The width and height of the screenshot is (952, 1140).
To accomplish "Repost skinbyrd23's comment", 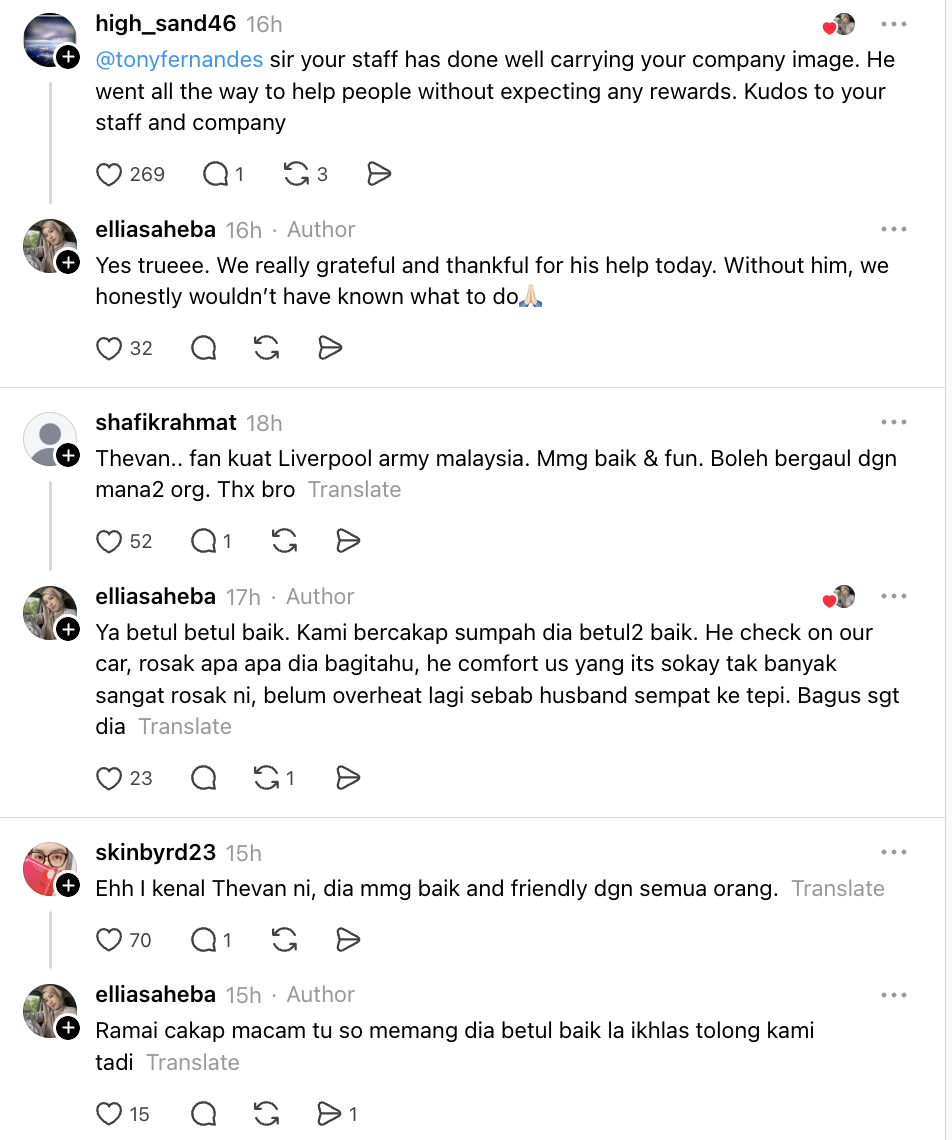I will pyautogui.click(x=285, y=940).
